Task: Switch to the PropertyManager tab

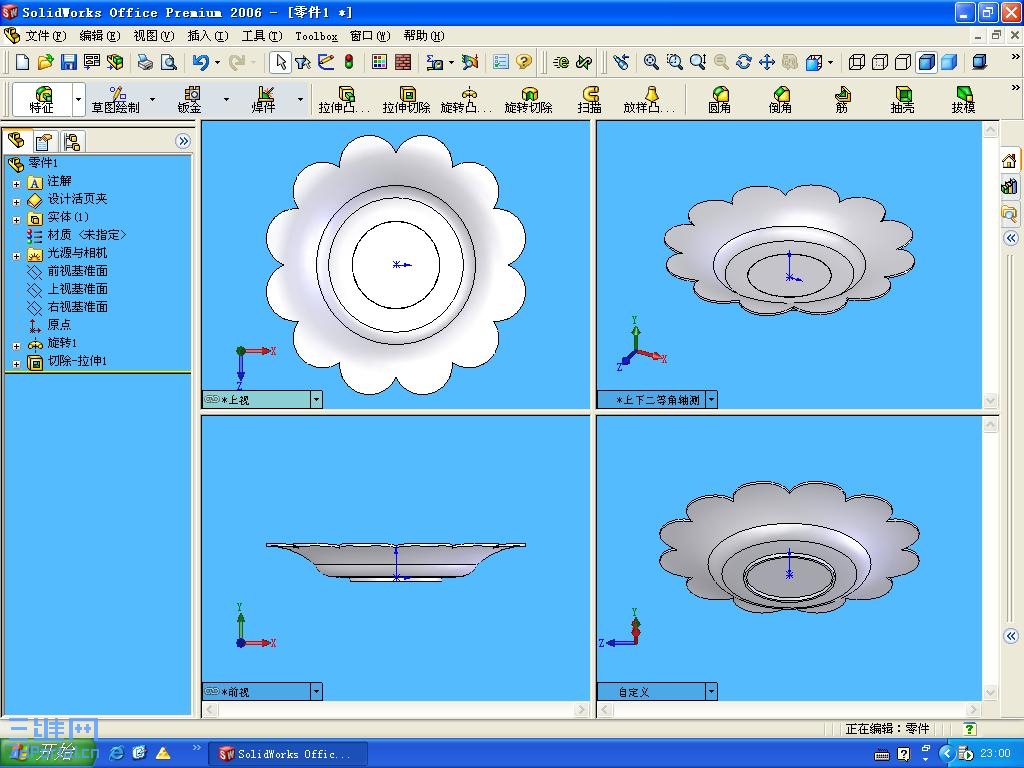Action: tap(44, 141)
